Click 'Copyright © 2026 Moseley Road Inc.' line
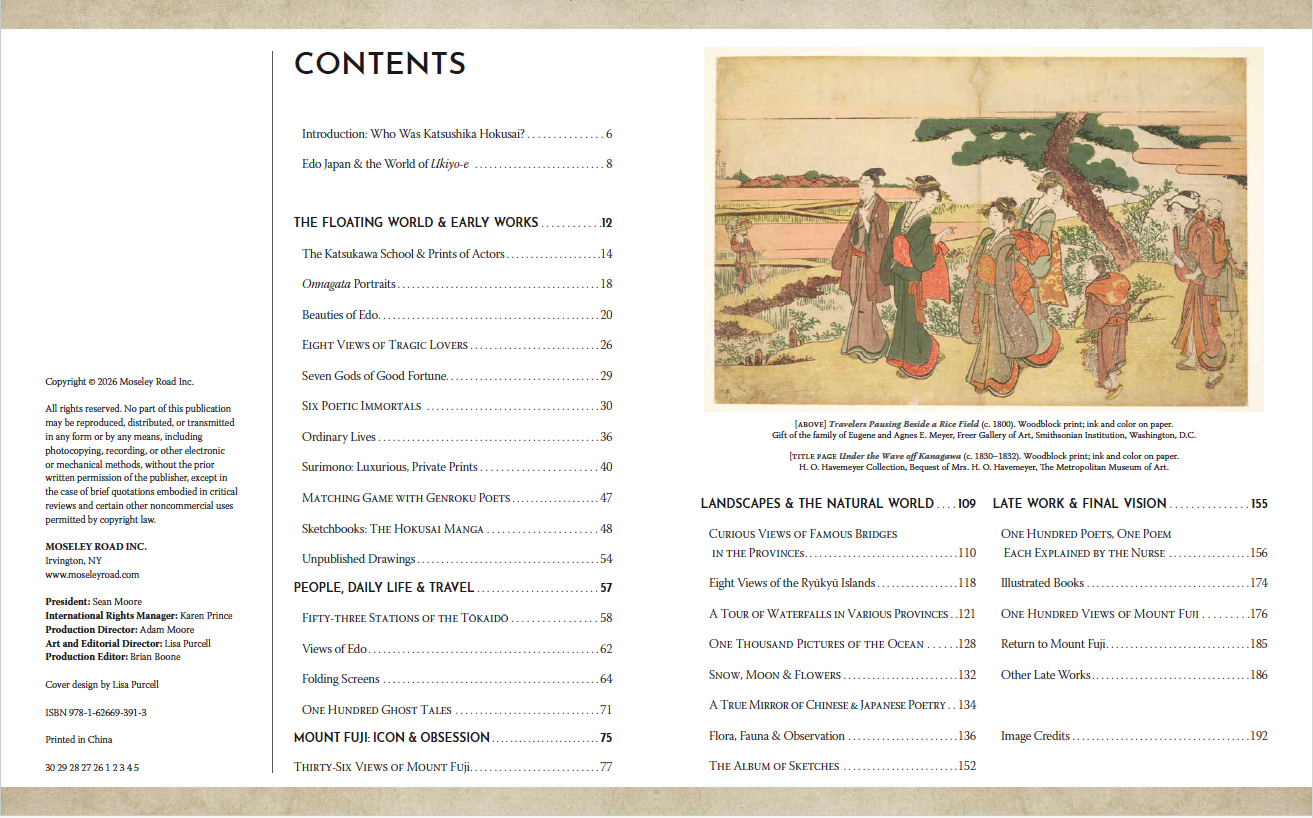This screenshot has width=1313, height=818. [120, 382]
